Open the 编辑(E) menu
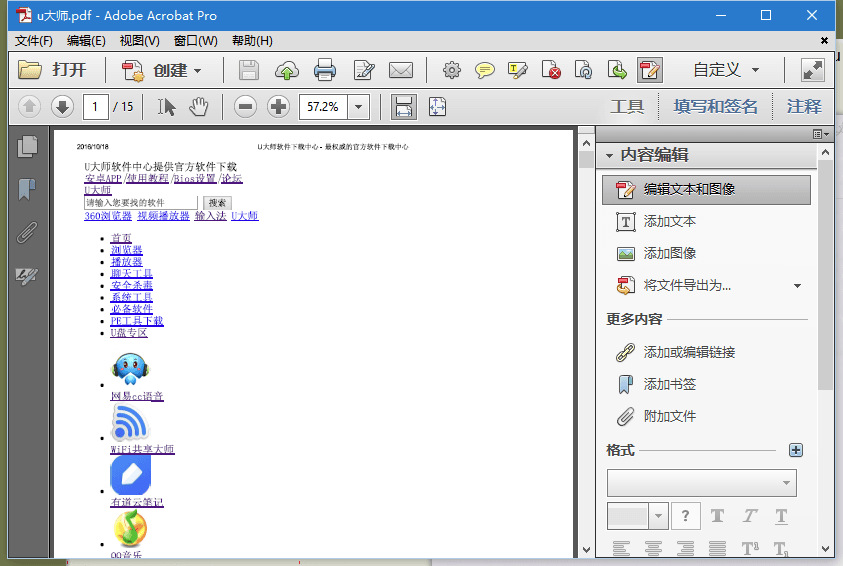The width and height of the screenshot is (843, 566). (x=86, y=41)
